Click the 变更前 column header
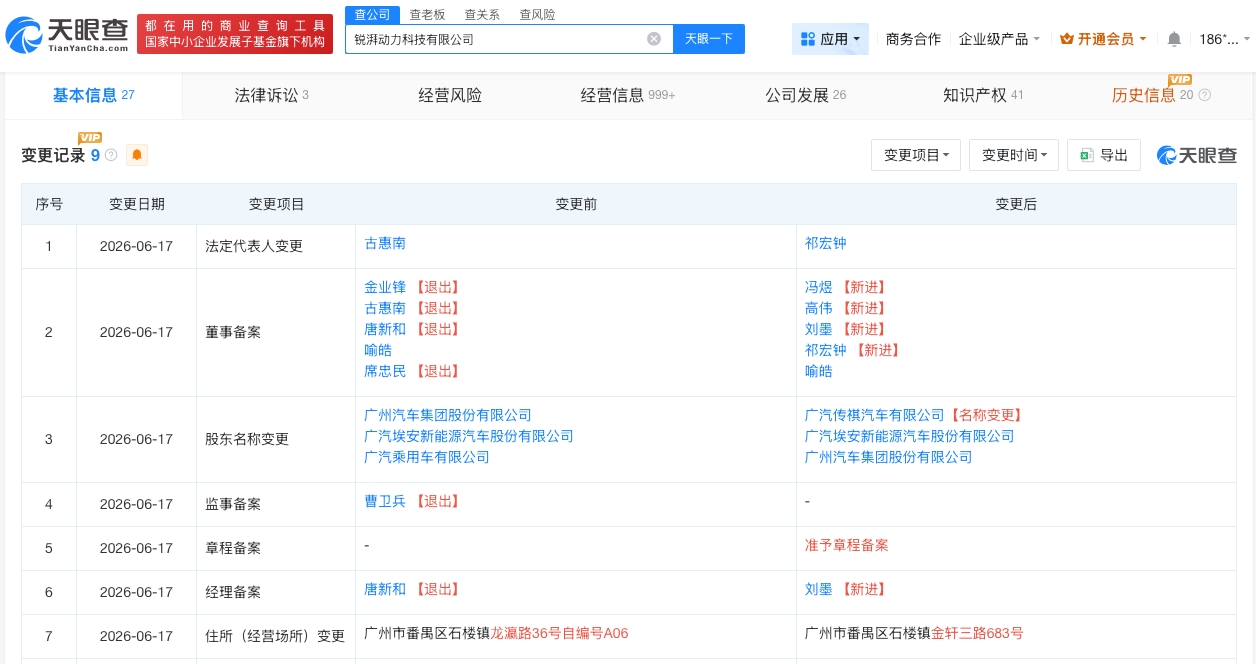1256x664 pixels. [x=576, y=204]
